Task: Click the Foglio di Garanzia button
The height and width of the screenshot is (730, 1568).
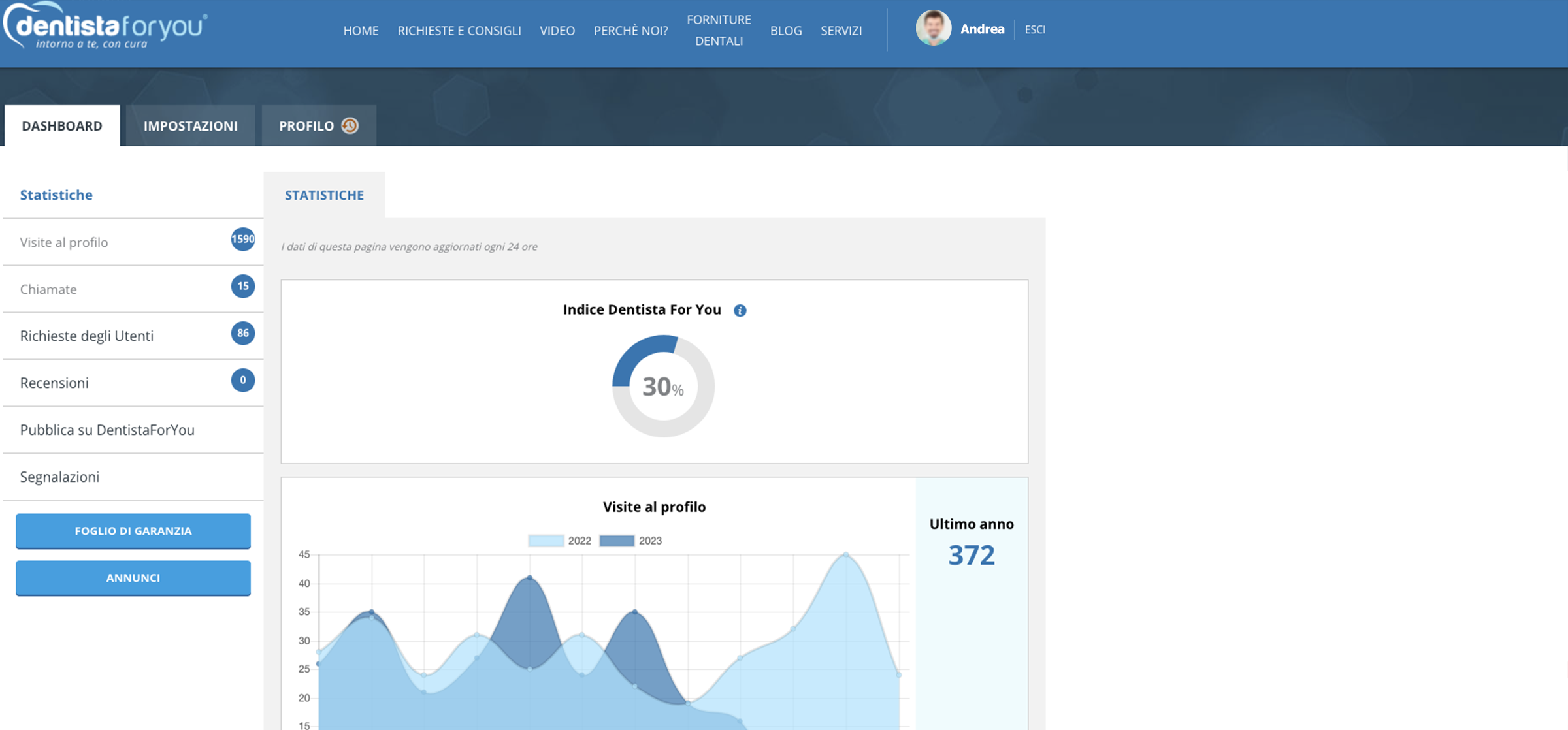Action: (133, 531)
